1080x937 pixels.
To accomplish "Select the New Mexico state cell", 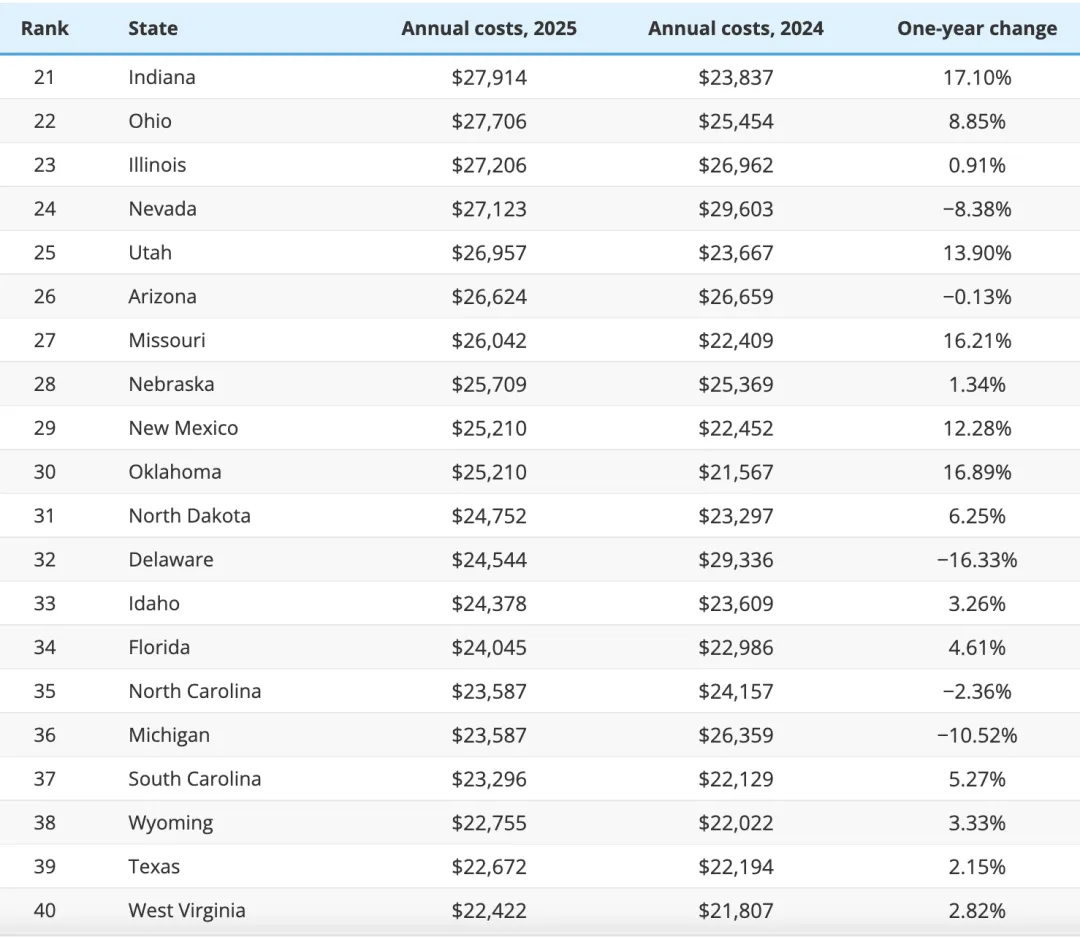I will tap(183, 428).
